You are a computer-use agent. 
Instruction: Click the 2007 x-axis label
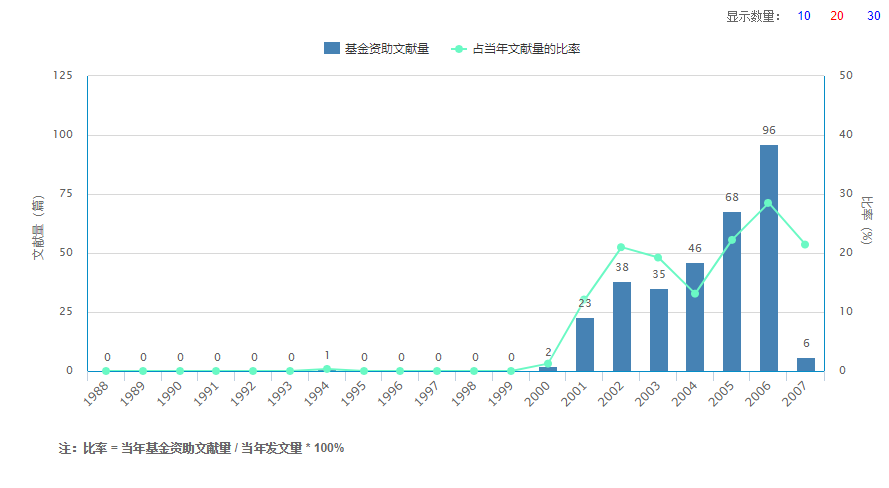pyautogui.click(x=795, y=393)
